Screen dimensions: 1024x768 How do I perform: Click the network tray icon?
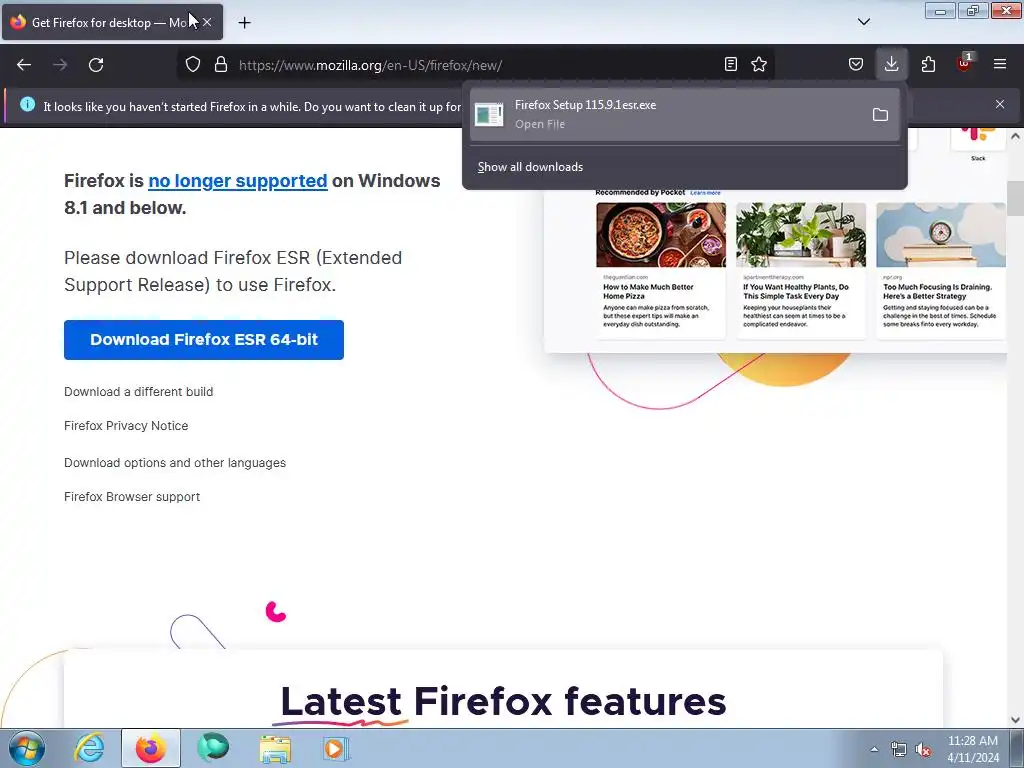pos(899,750)
